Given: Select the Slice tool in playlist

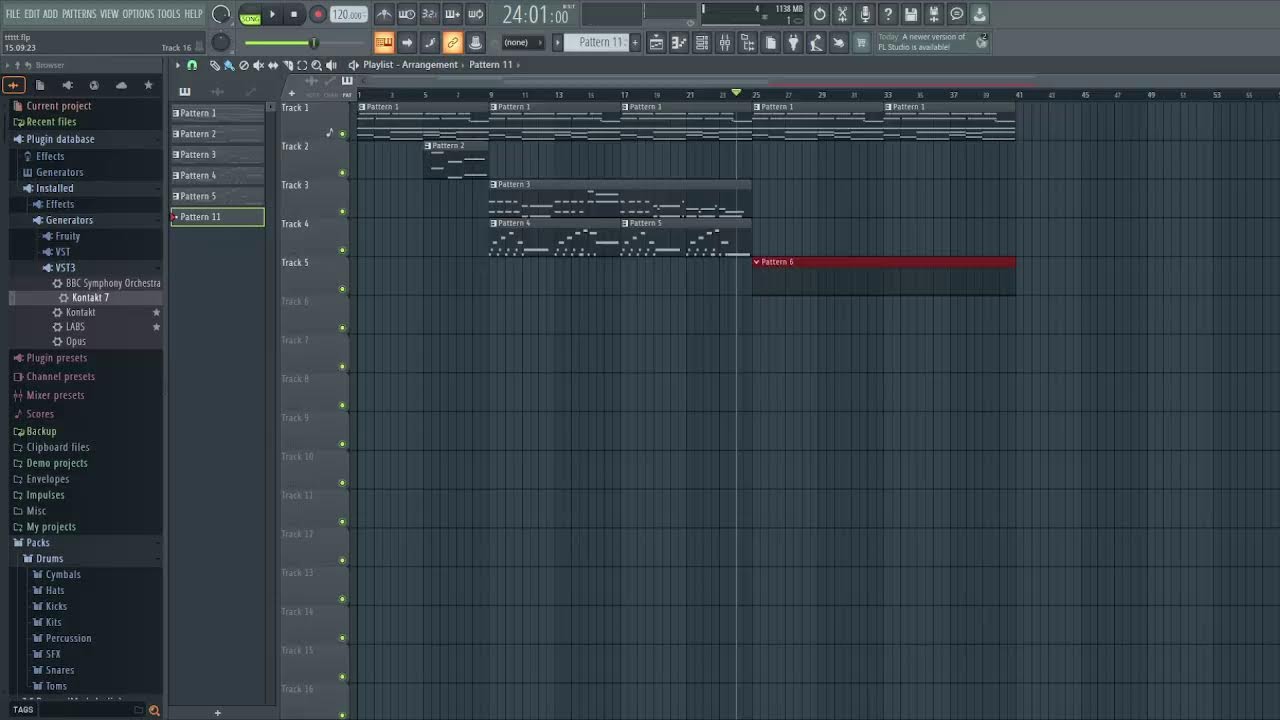Looking at the screenshot, I should coord(288,65).
